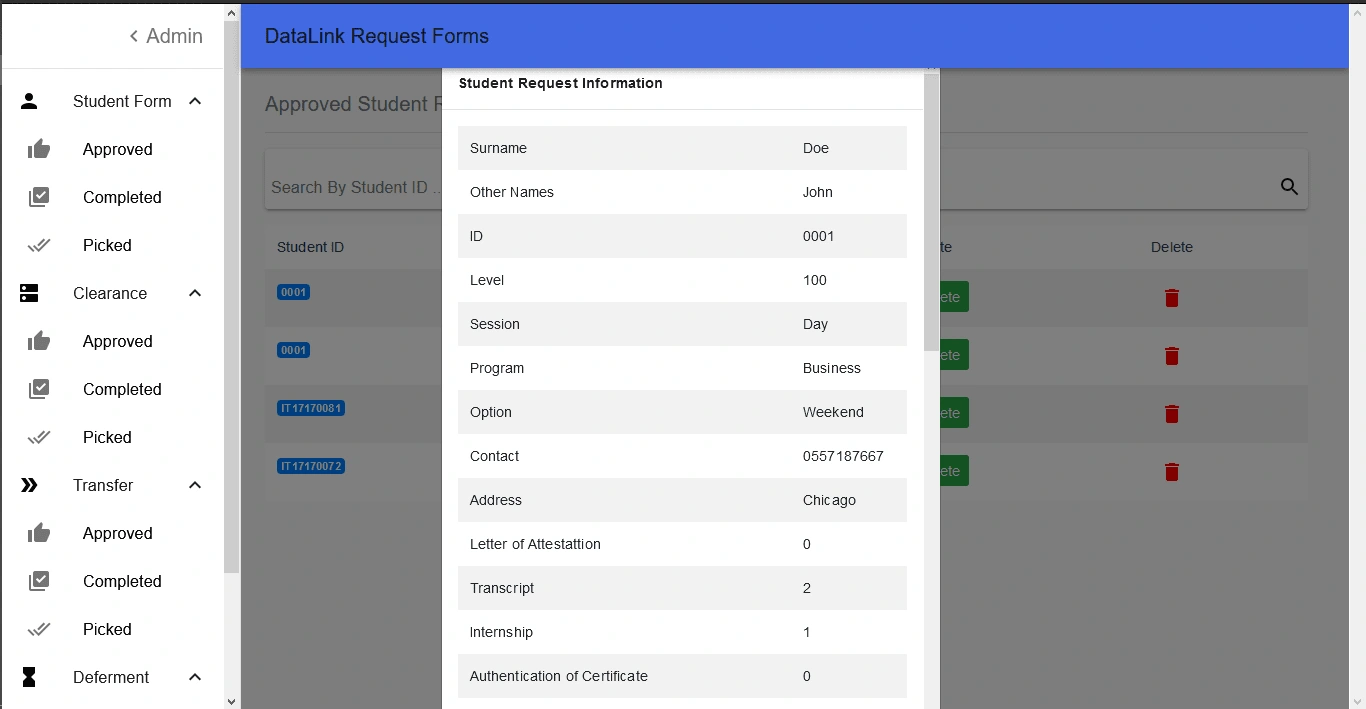This screenshot has height=709, width=1366.
Task: Click trash icon in the second 0001 row
Action: click(1172, 356)
